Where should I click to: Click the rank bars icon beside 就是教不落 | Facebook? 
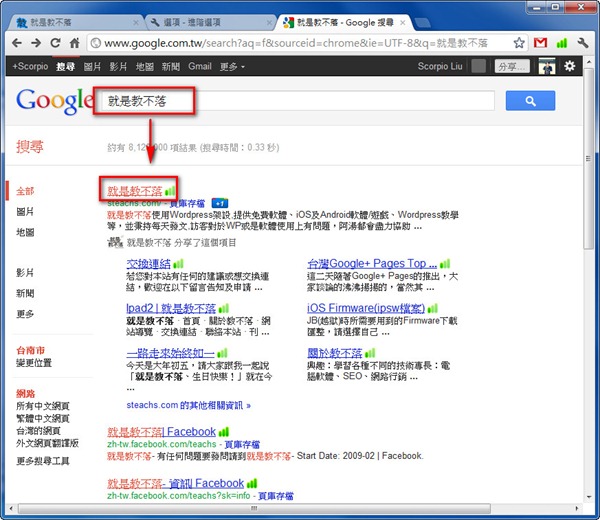tap(224, 432)
